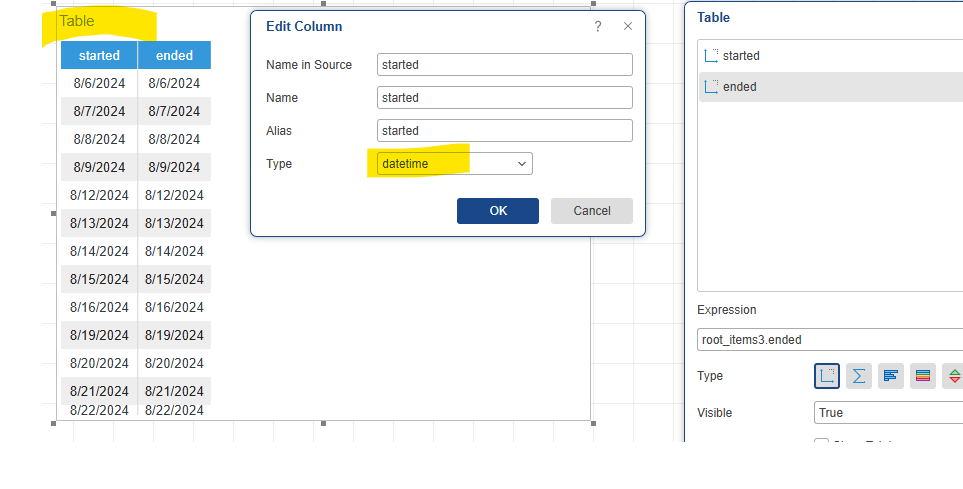This screenshot has height=489, width=963.
Task: Click the started column header
Action: (99, 55)
